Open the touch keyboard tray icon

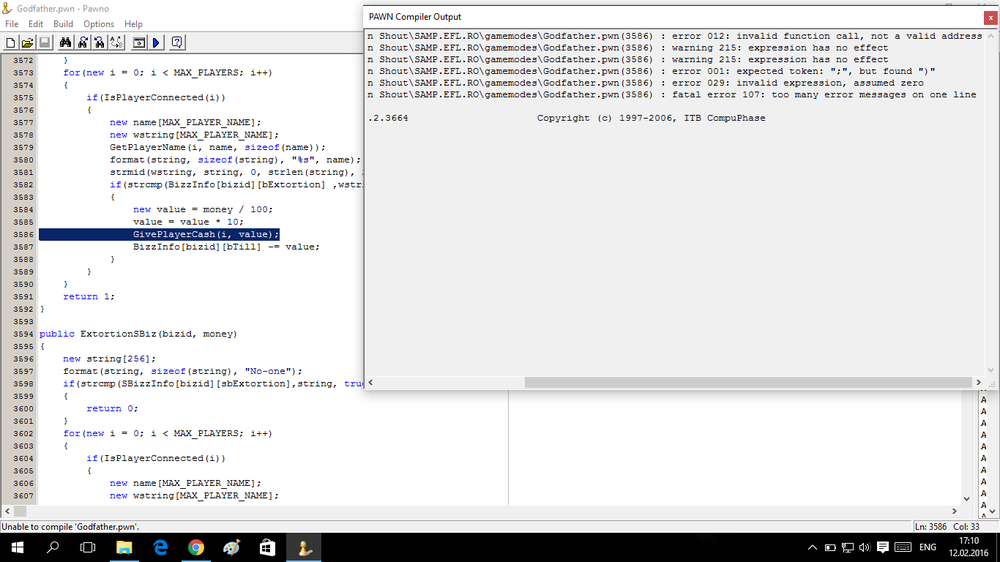pyautogui.click(x=902, y=547)
